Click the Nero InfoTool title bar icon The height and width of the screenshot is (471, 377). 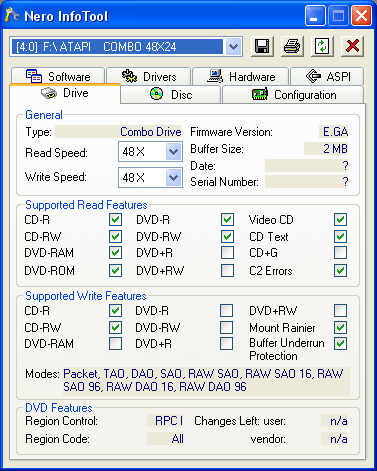click(x=12, y=15)
